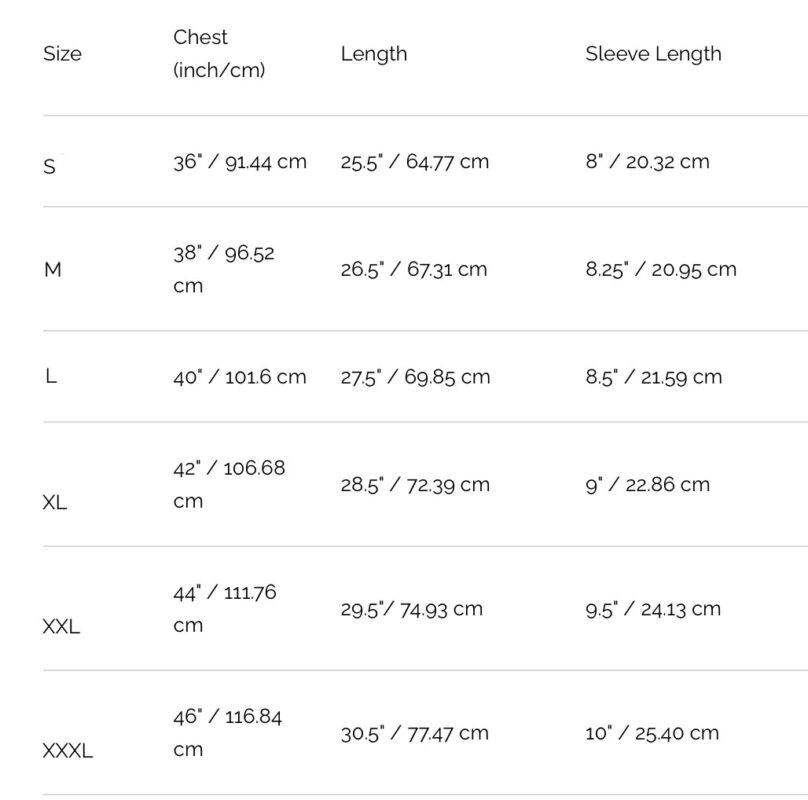Click length value 28.5" / 72.39 cm
This screenshot has width=808, height=800.
tap(415, 485)
